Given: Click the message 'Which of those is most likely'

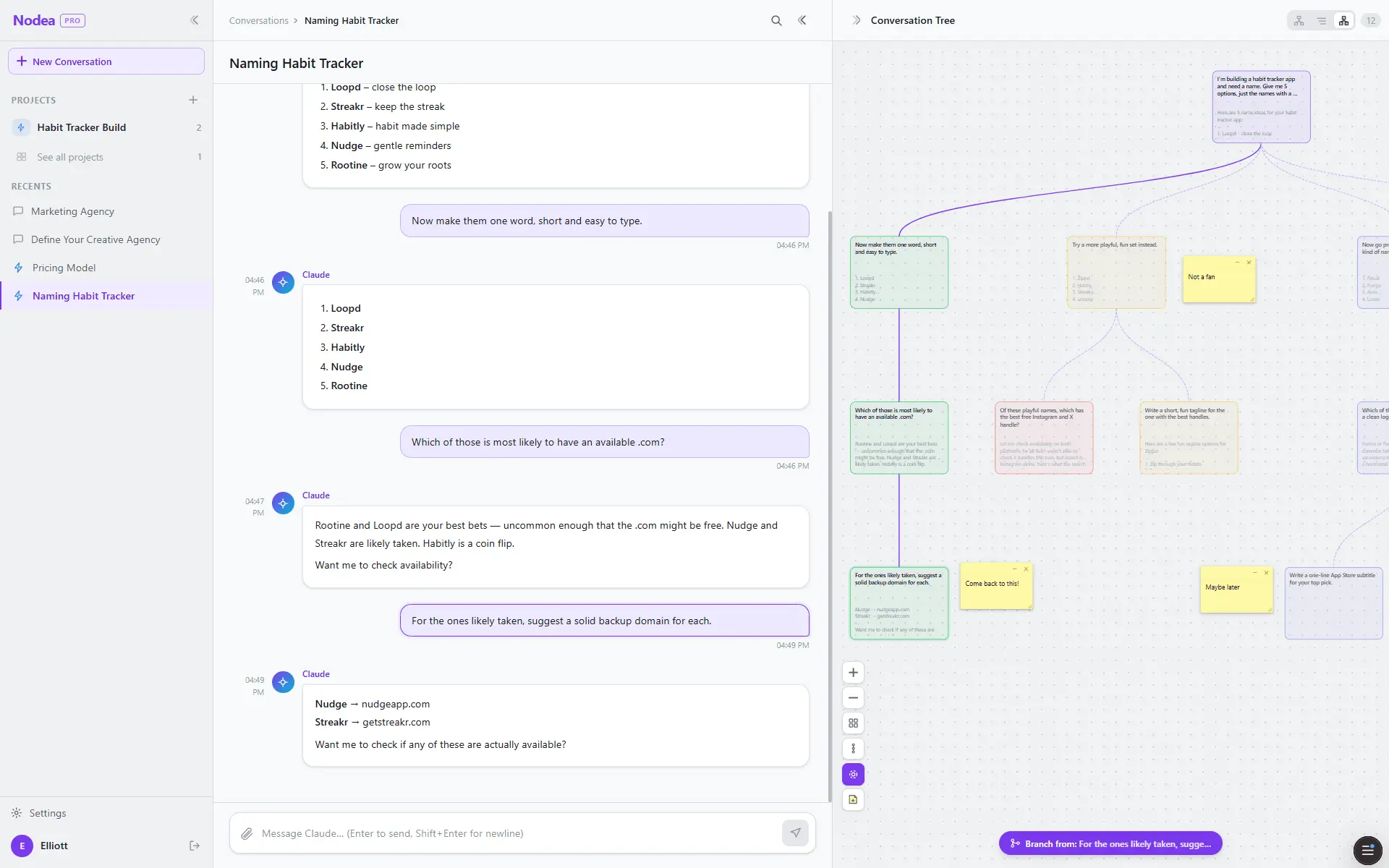Looking at the screenshot, I should point(604,442).
